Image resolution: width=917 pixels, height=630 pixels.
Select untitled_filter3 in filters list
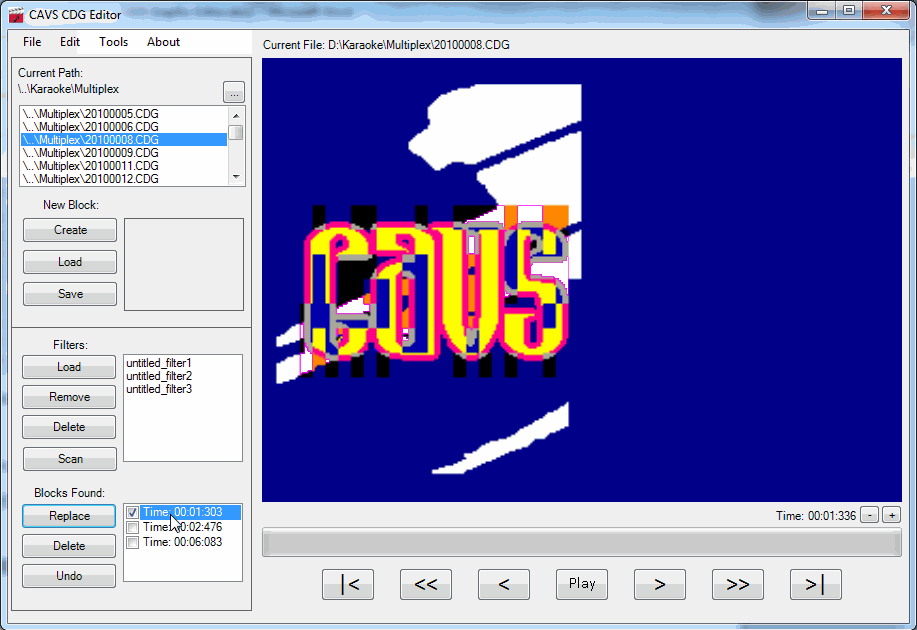click(159, 389)
